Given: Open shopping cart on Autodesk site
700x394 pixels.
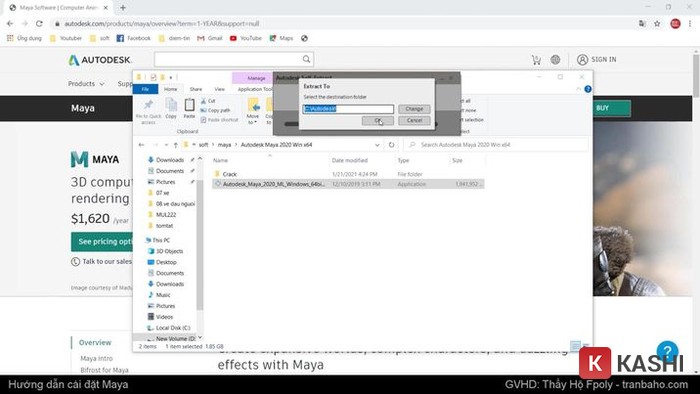Looking at the screenshot, I should pos(536,60).
